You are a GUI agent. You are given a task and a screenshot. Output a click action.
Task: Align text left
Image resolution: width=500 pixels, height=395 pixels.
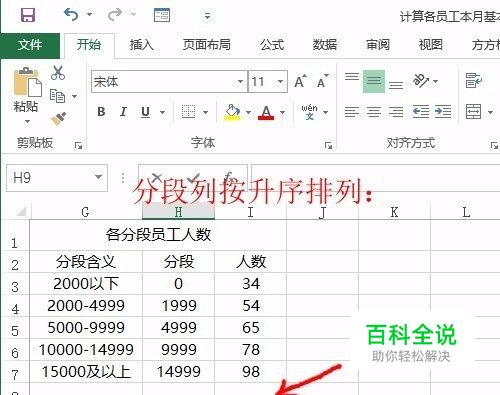coord(352,112)
